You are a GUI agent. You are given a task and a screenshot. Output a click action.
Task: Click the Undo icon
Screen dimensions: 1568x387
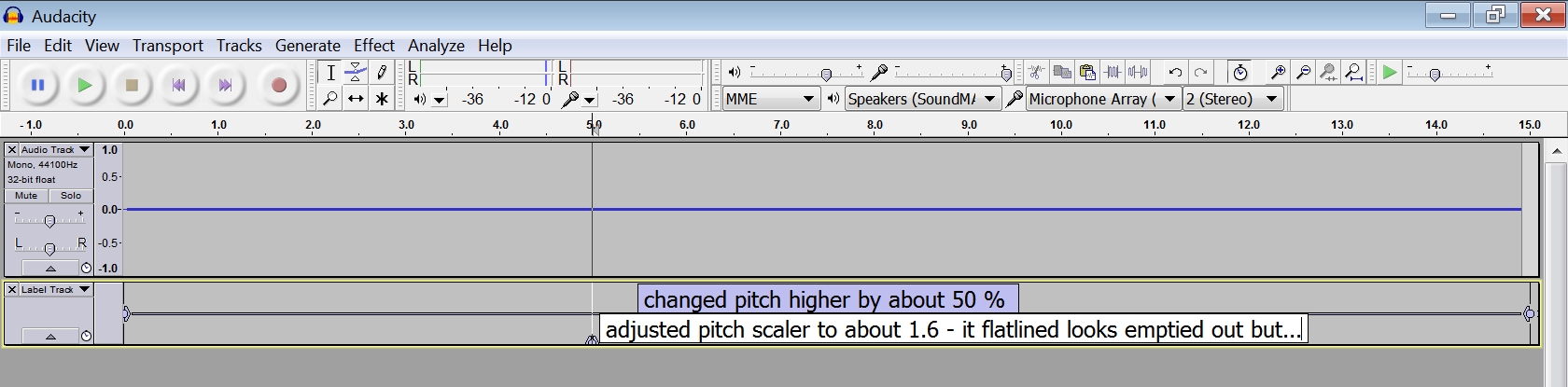[1175, 73]
